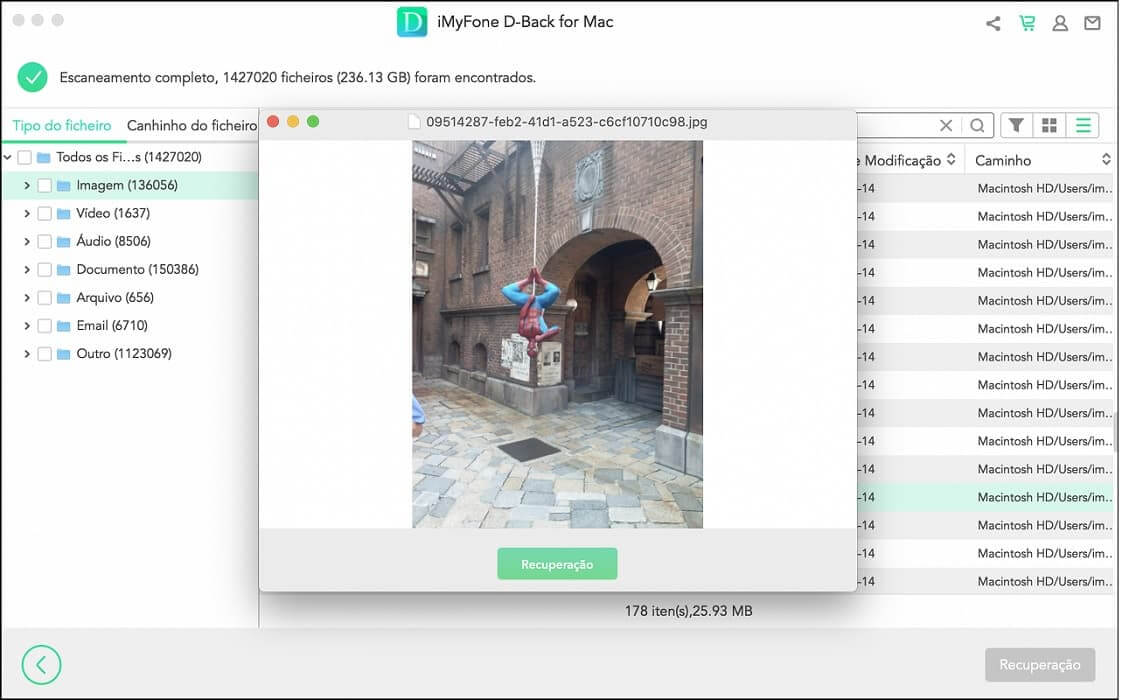Image resolution: width=1122 pixels, height=700 pixels.
Task: Check the Documento checkbox
Action: click(44, 270)
